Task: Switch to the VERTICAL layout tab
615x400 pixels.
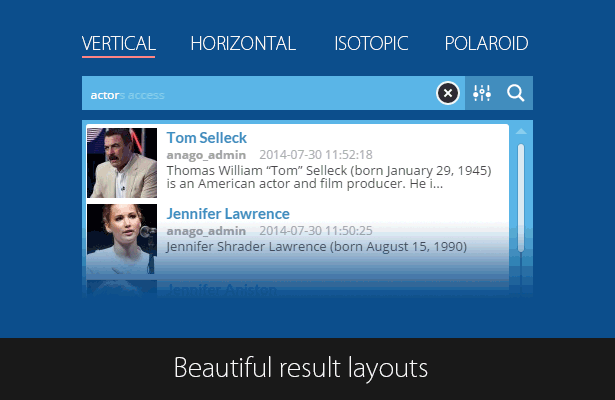Action: point(118,44)
